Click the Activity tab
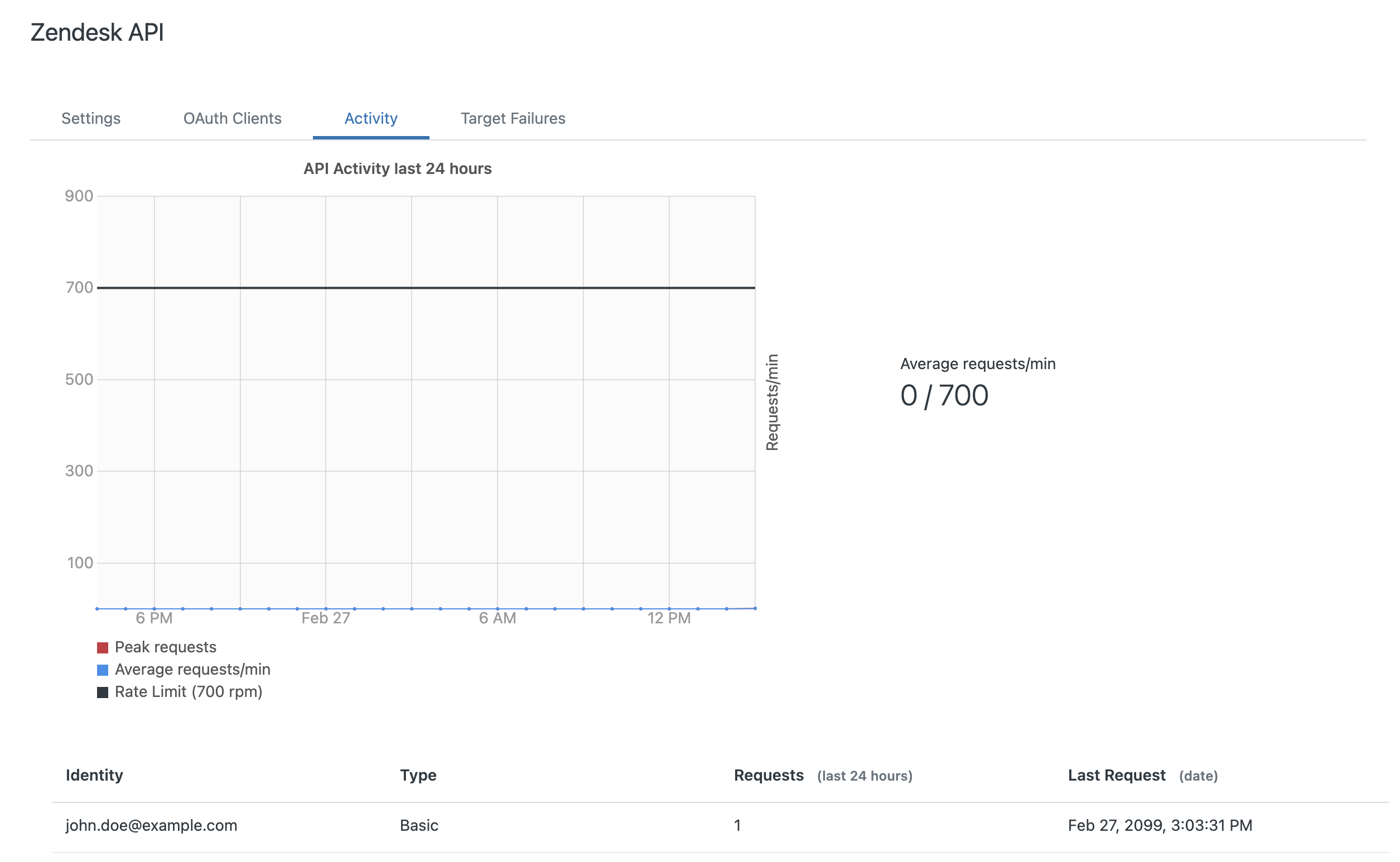The image size is (1400, 862). tap(371, 118)
